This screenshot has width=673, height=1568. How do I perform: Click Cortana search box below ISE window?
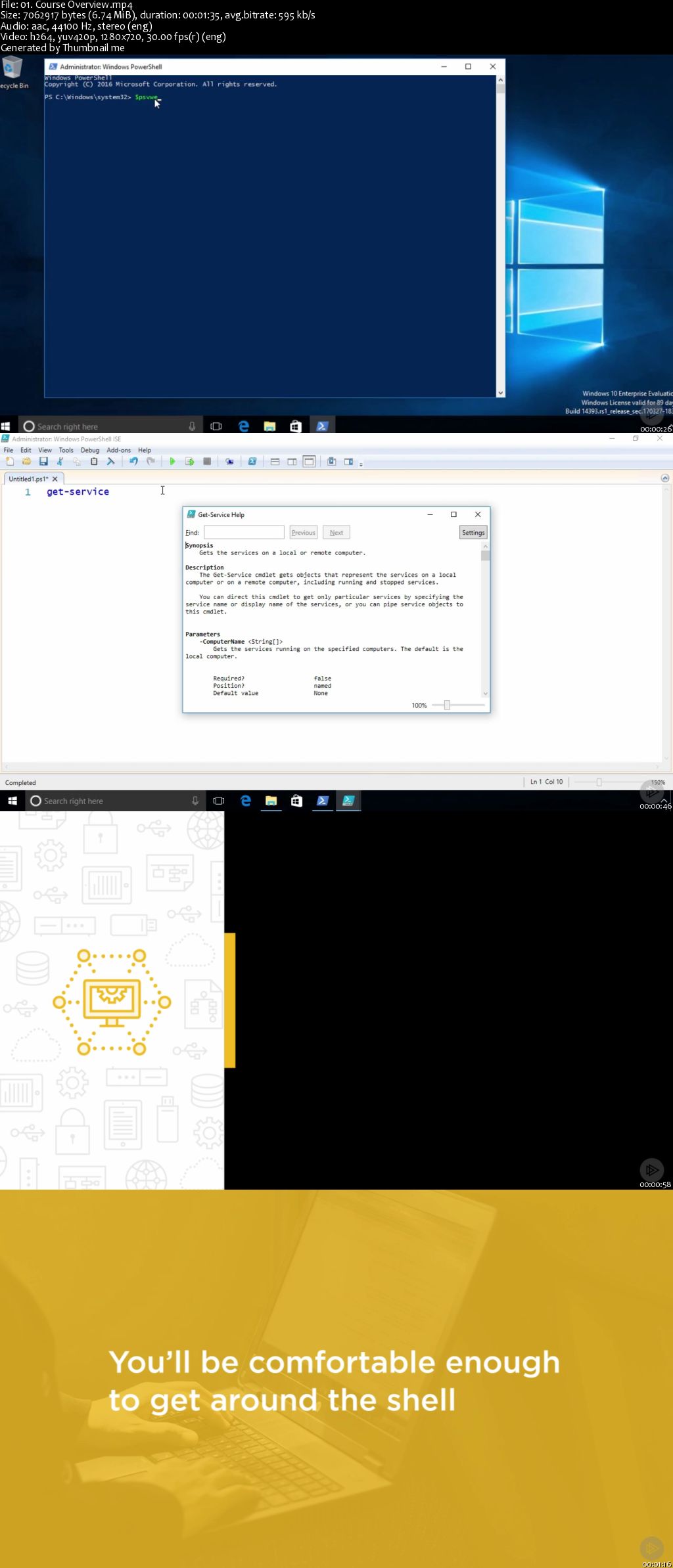pos(114,801)
